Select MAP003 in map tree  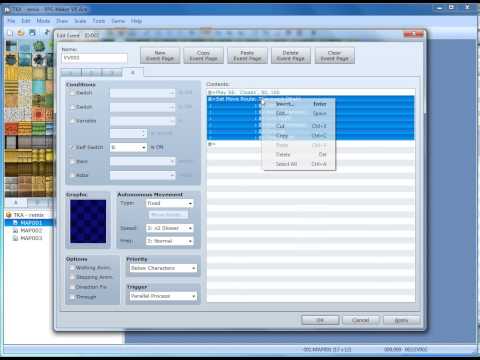click(31, 238)
